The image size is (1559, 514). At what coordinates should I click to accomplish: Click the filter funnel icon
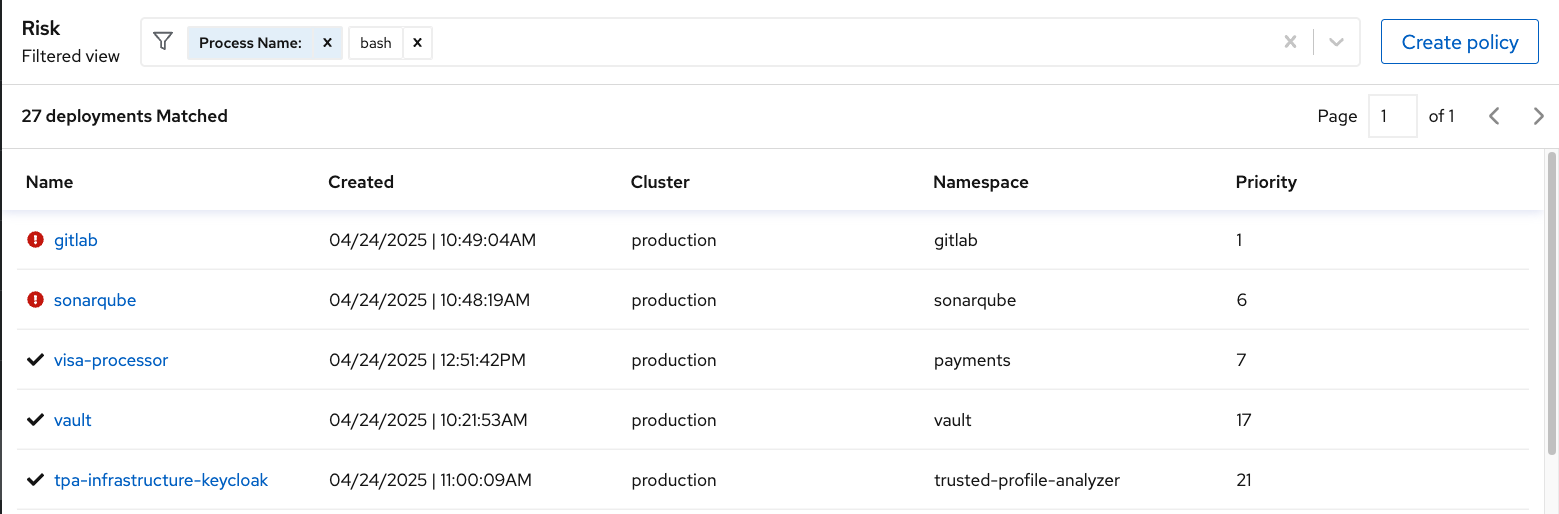click(163, 42)
